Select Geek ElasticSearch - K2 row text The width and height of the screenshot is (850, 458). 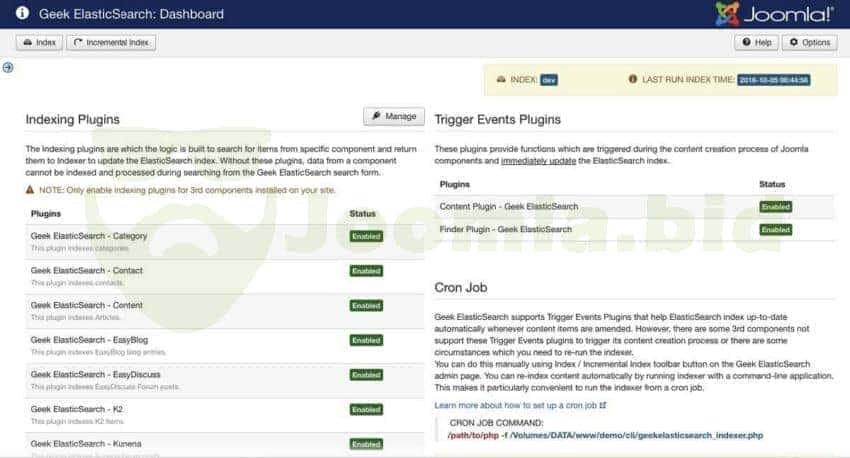77,409
